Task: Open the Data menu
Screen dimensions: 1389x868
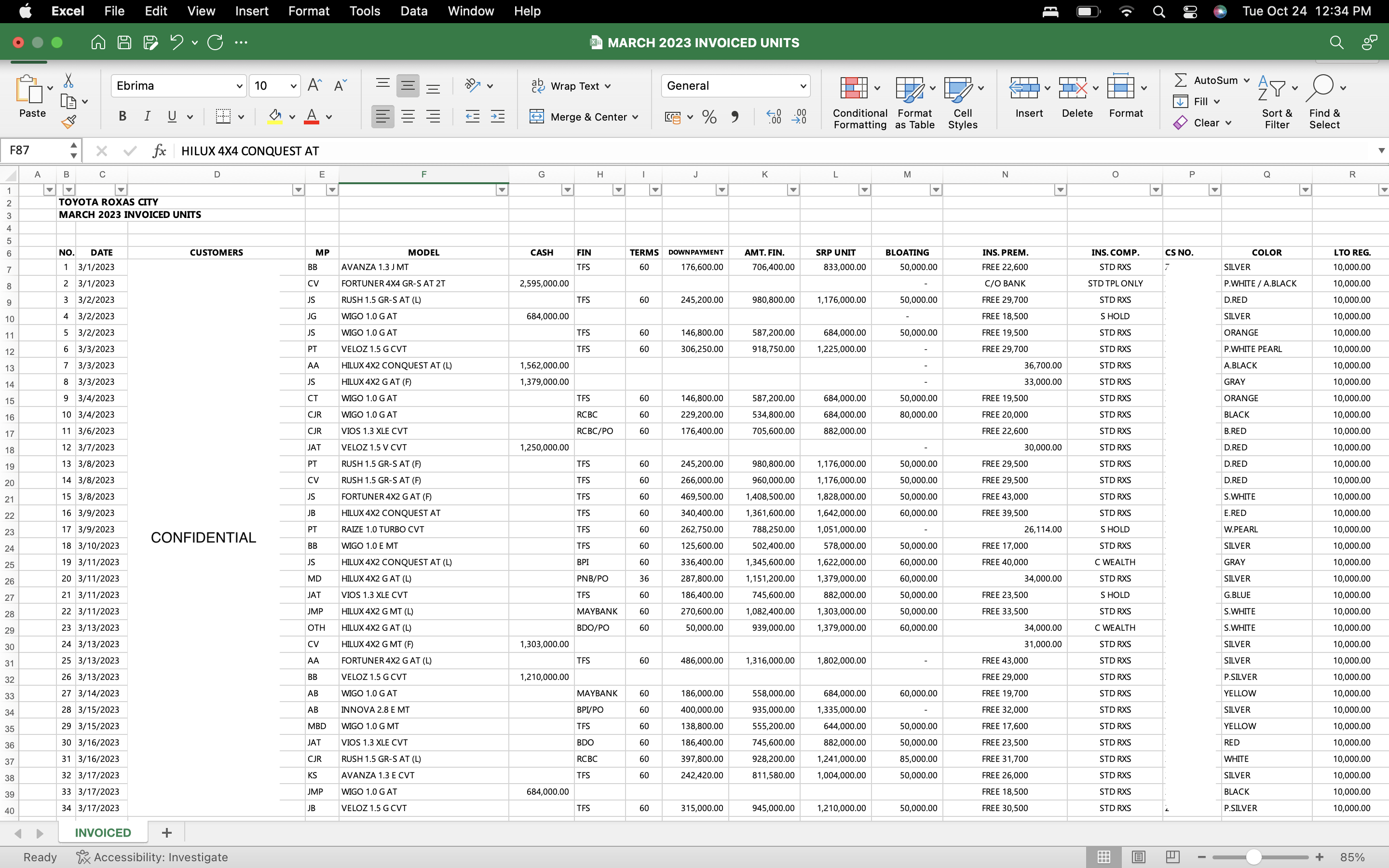Action: (413, 11)
